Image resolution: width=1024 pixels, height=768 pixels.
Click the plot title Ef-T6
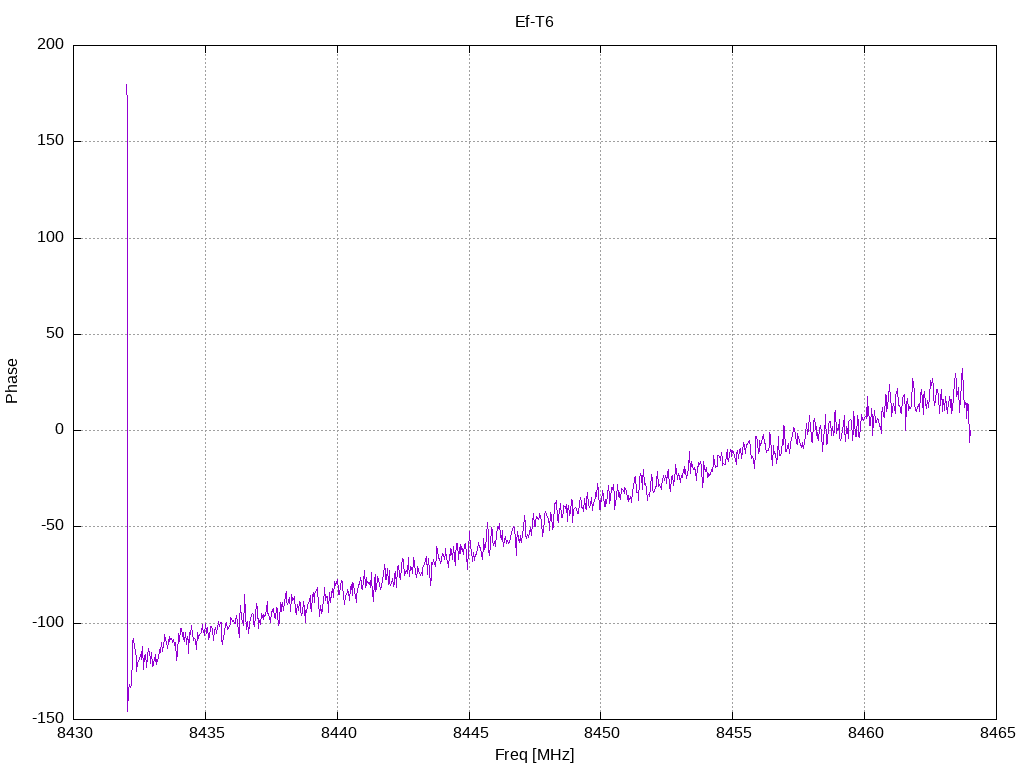click(x=534, y=22)
